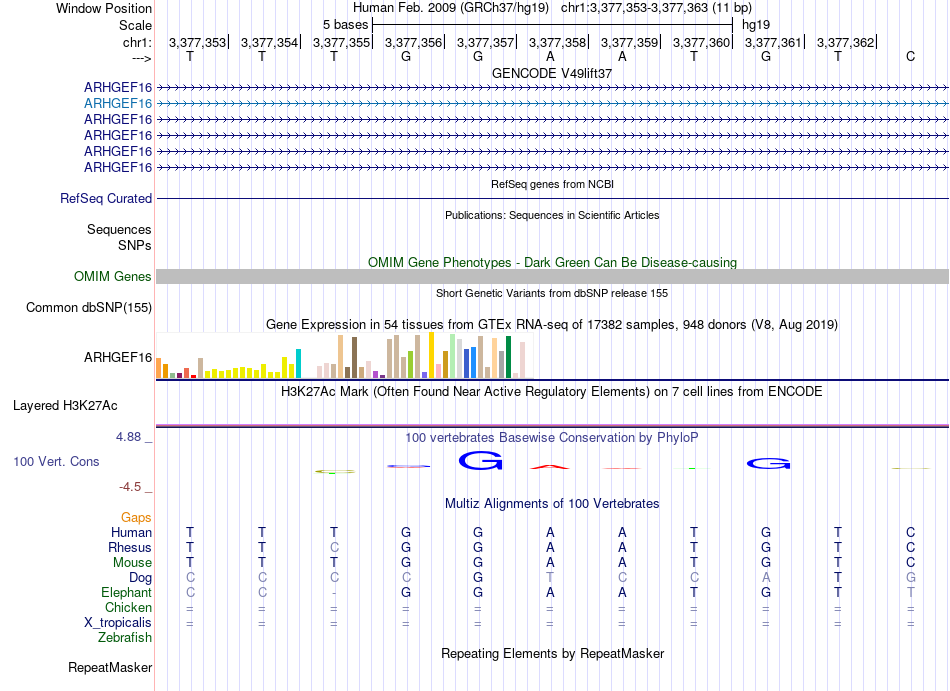Open Short Genetic Variants from dbSNP title
Viewport: 950px width, 691px height.
[x=552, y=293]
